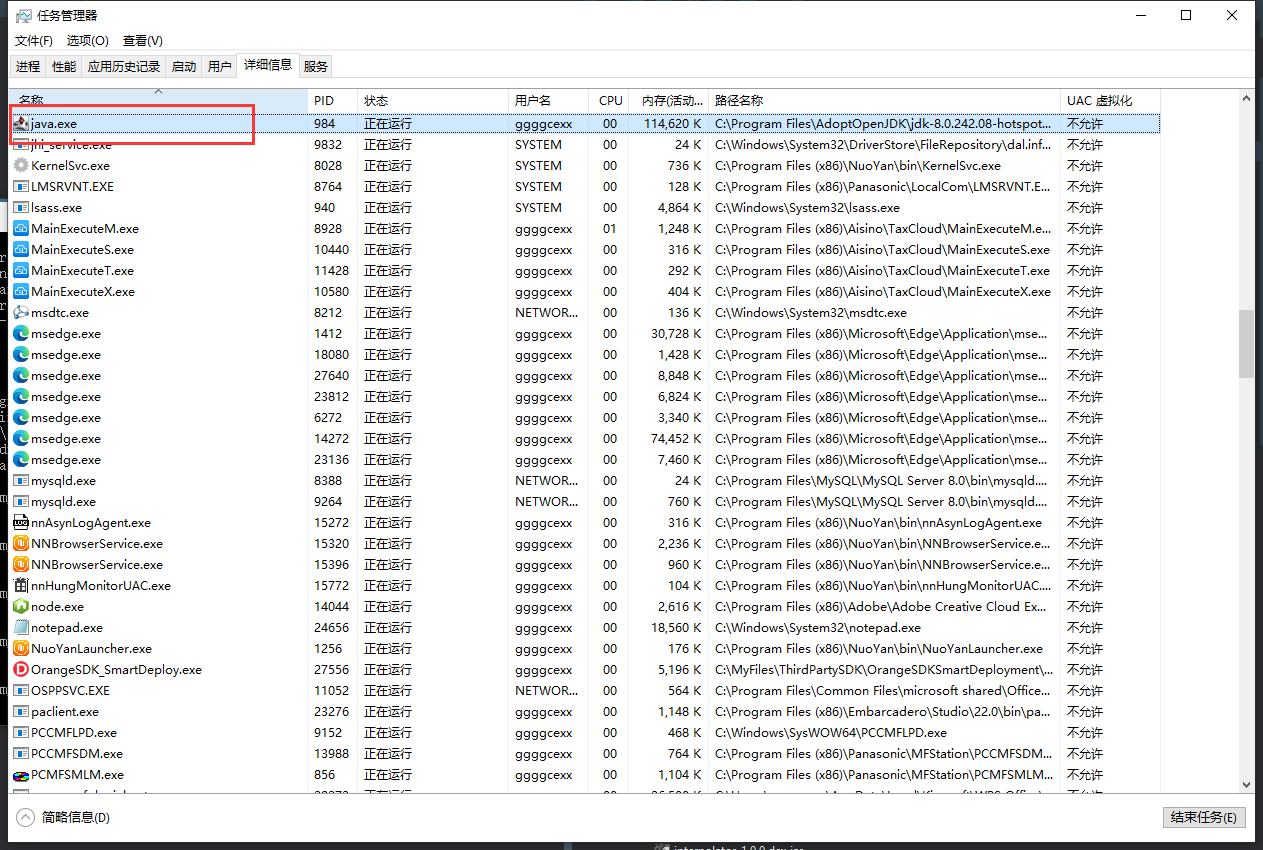This screenshot has width=1263, height=850.
Task: Sort by the UAC 虚拟化 column header
Action: pyautogui.click(x=1110, y=100)
